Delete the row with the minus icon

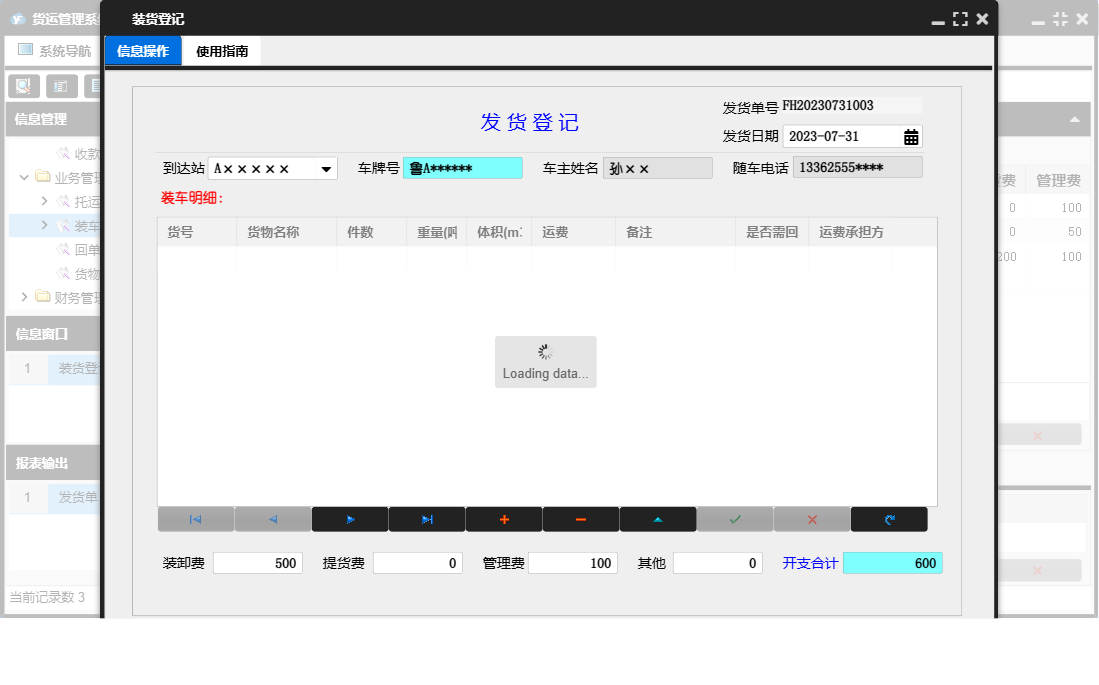pos(581,520)
